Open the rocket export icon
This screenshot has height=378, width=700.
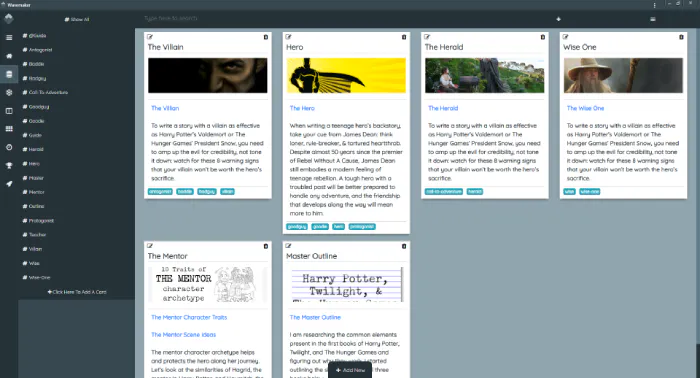tap(9, 184)
